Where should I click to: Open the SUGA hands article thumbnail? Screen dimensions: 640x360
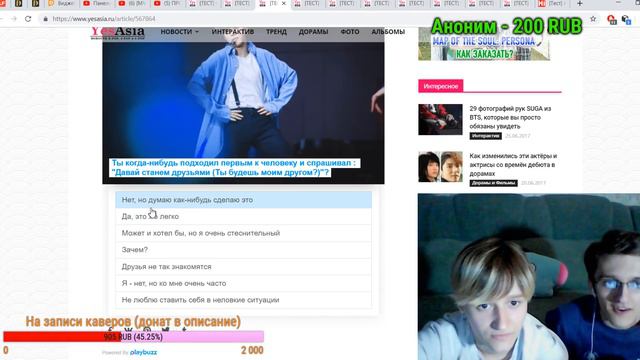click(x=440, y=120)
